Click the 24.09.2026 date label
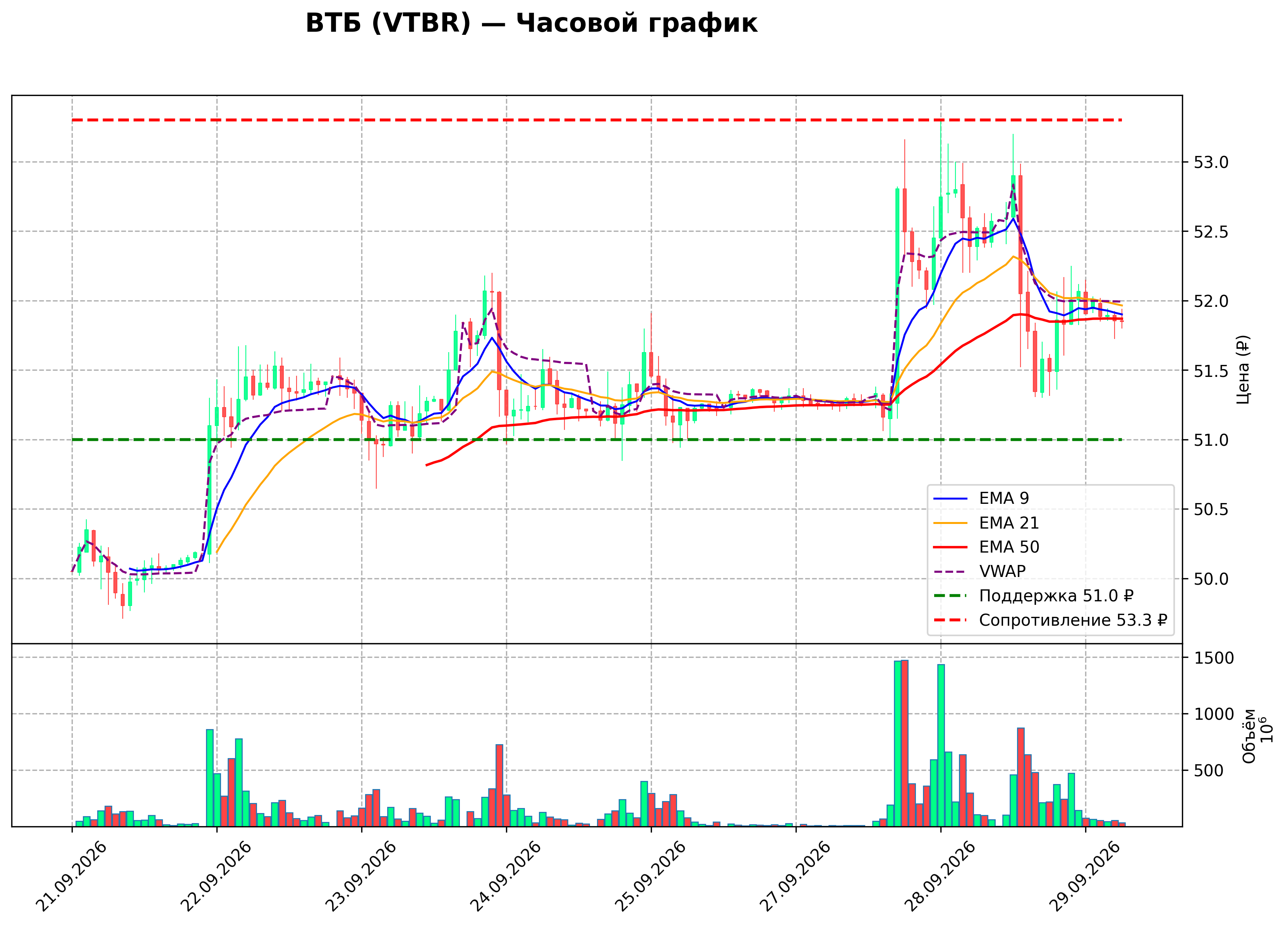This screenshot has height=926, width=1288. tap(506, 876)
